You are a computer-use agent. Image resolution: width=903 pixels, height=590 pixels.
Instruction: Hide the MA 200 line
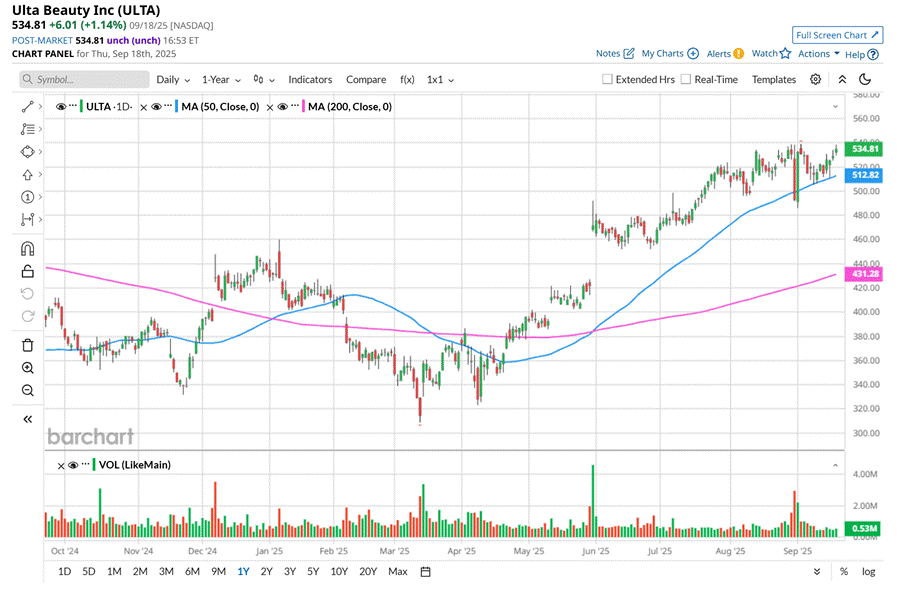tap(282, 107)
